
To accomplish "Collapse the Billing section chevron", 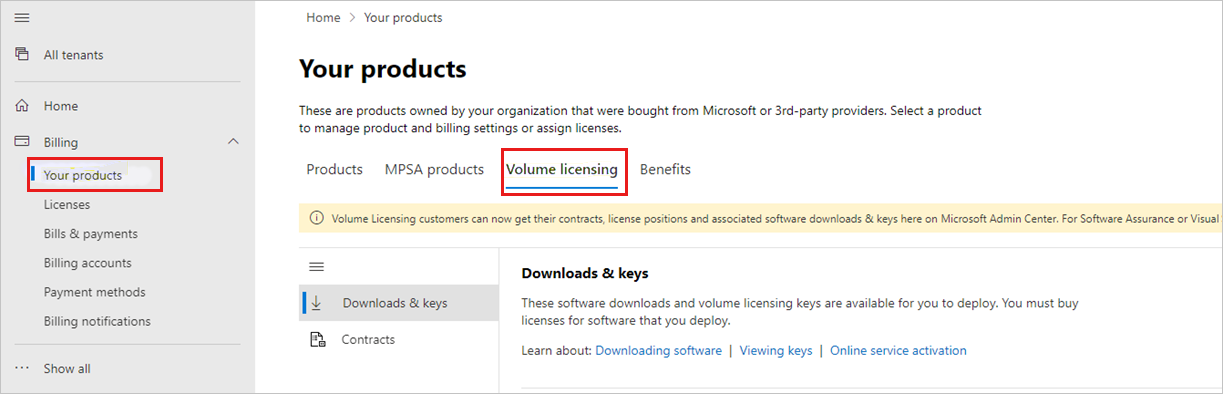I will [x=234, y=142].
